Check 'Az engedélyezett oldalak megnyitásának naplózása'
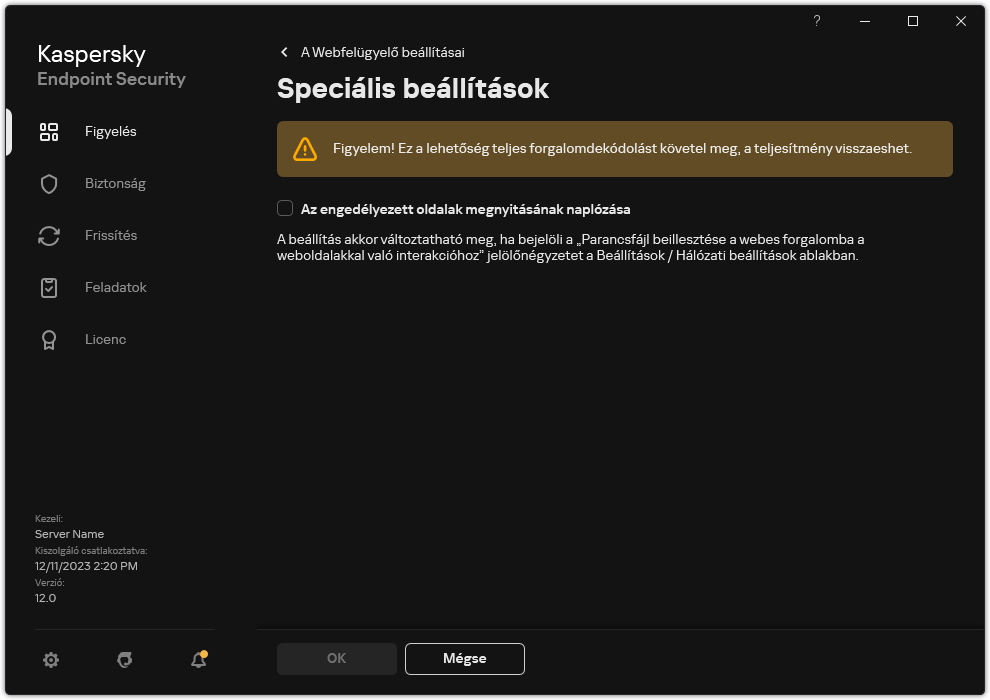The width and height of the screenshot is (990, 700). [285, 208]
